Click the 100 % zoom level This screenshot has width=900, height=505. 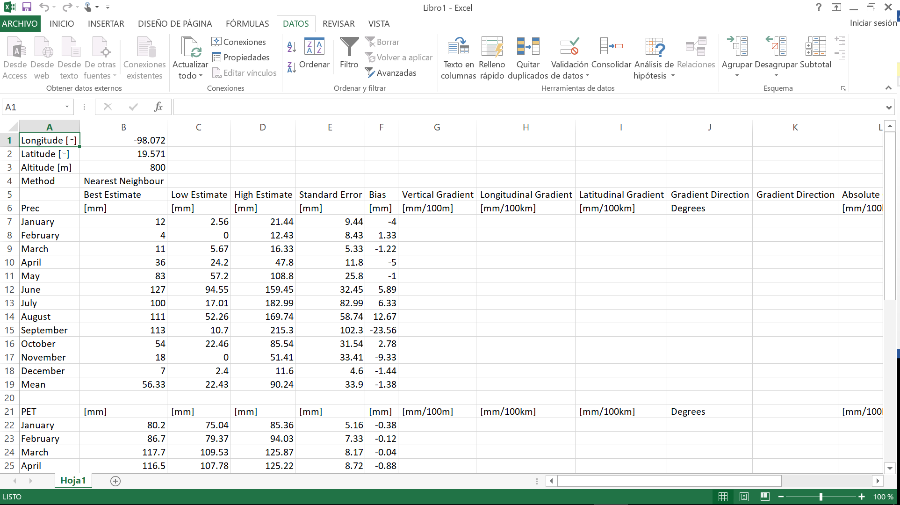tap(883, 497)
